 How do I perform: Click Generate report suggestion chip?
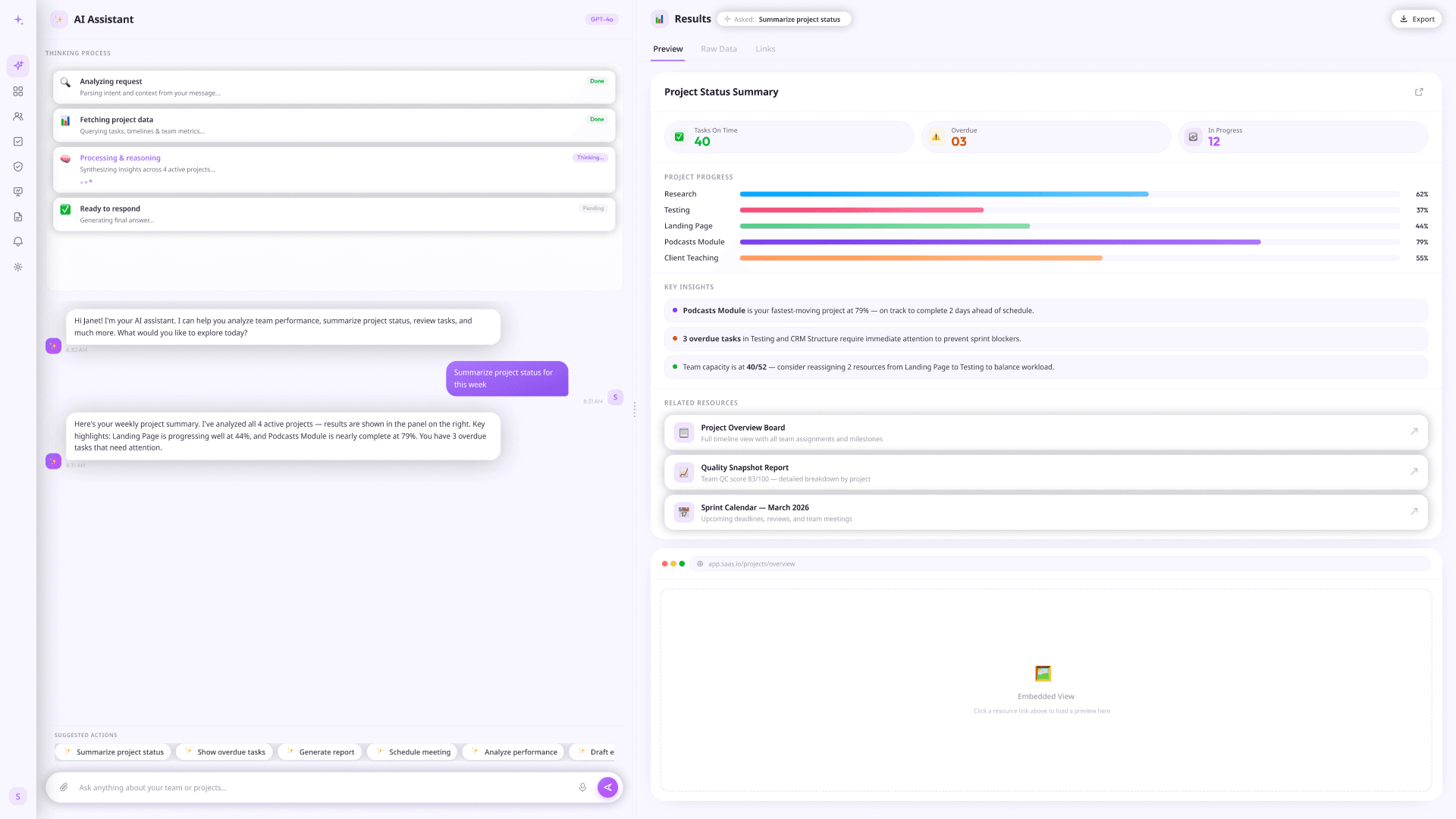(x=319, y=752)
